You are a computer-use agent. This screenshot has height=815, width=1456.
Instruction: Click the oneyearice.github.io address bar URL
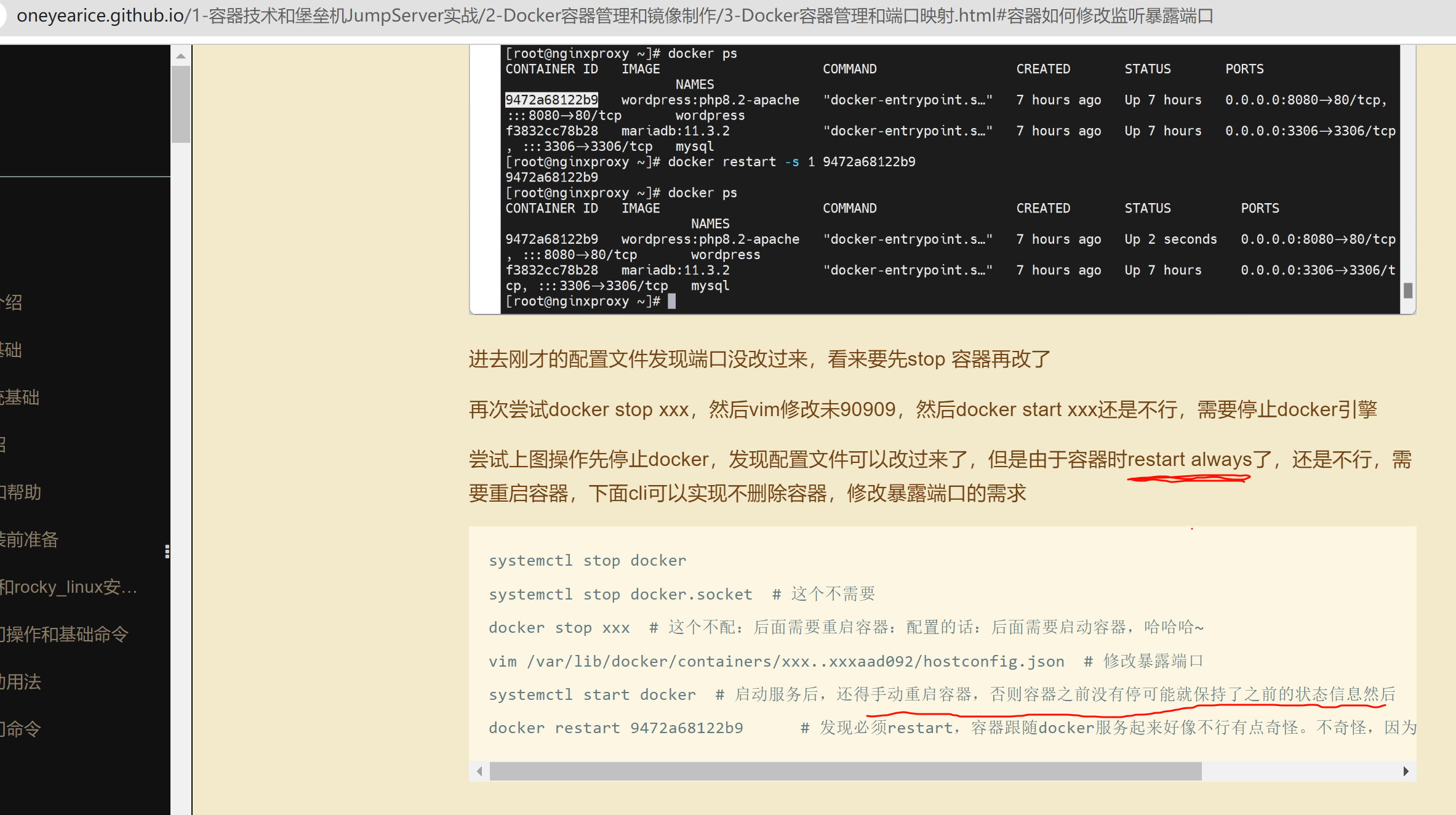click(615, 16)
